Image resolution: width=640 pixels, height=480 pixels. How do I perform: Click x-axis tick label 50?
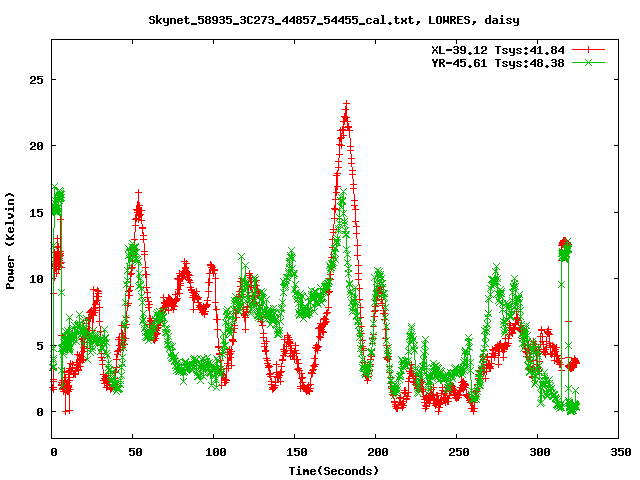click(x=135, y=452)
